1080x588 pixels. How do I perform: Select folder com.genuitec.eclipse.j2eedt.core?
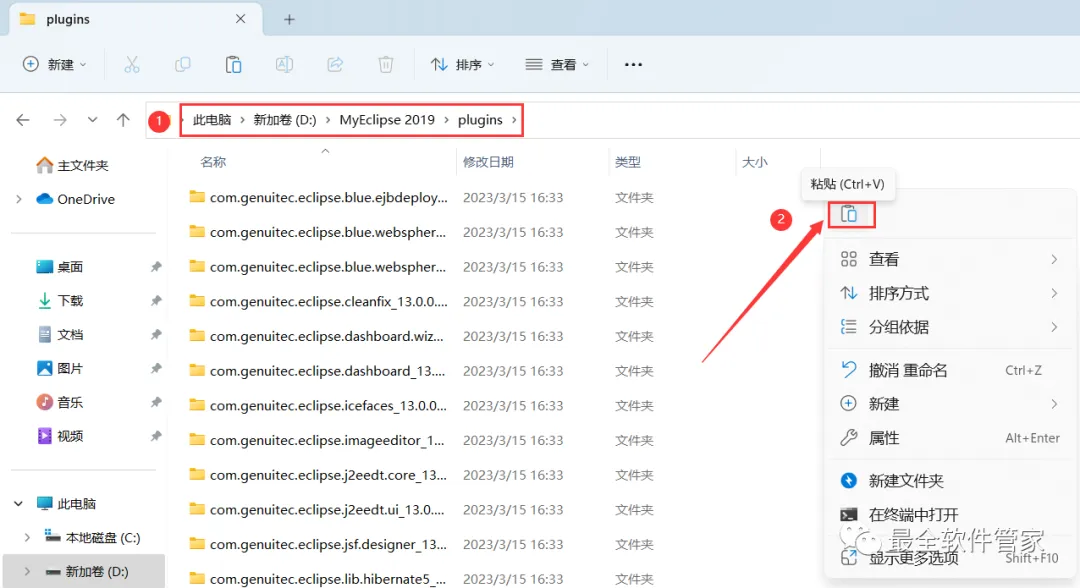(x=318, y=475)
